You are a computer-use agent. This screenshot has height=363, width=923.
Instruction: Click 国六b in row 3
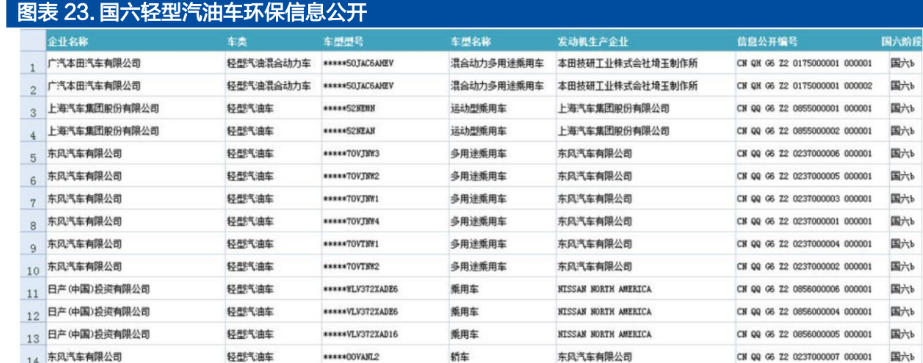point(902,109)
